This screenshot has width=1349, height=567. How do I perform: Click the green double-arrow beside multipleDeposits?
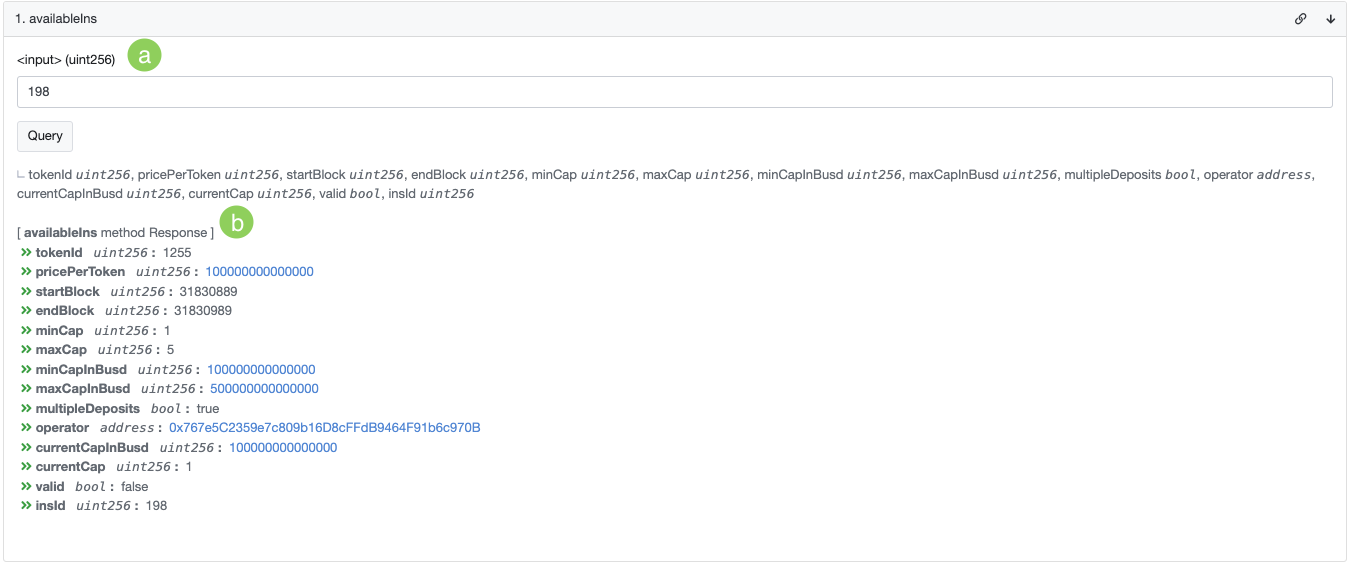[26, 409]
